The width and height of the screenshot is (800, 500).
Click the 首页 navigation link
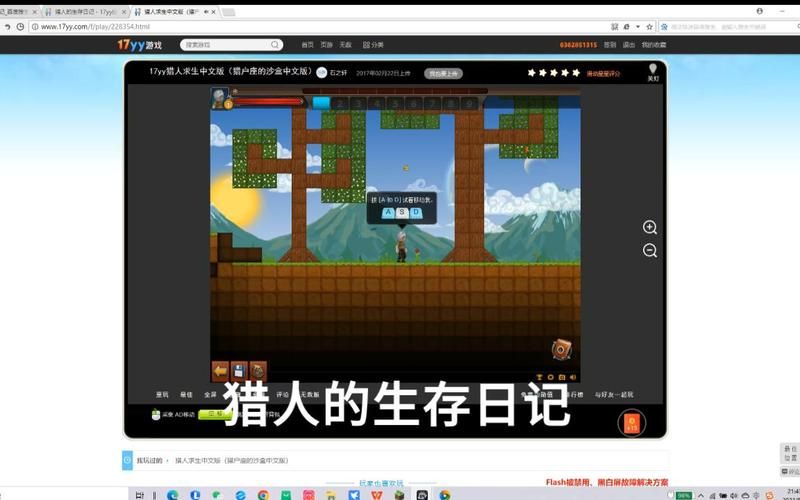click(307, 45)
